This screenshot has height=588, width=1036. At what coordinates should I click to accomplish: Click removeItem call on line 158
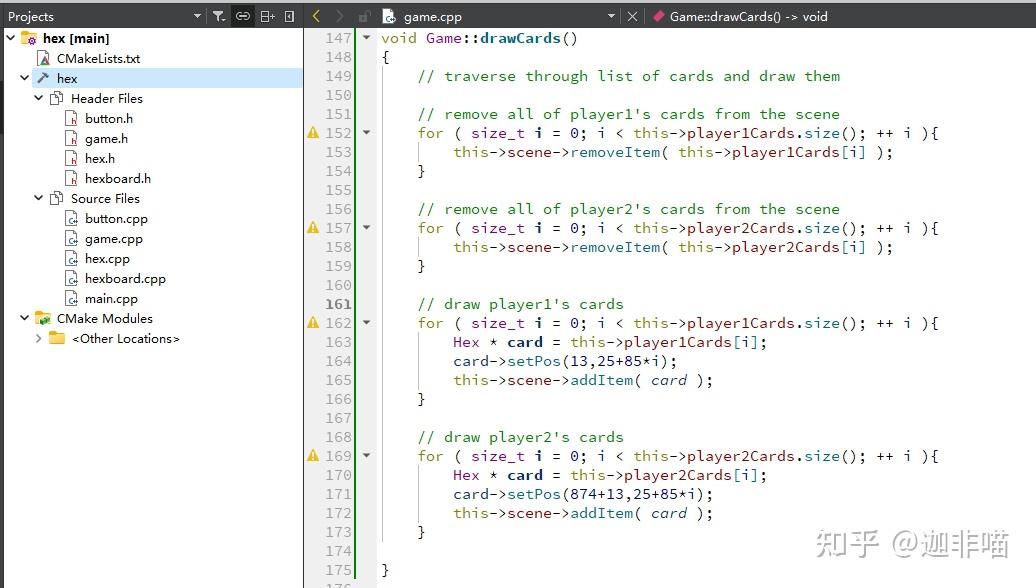click(615, 247)
